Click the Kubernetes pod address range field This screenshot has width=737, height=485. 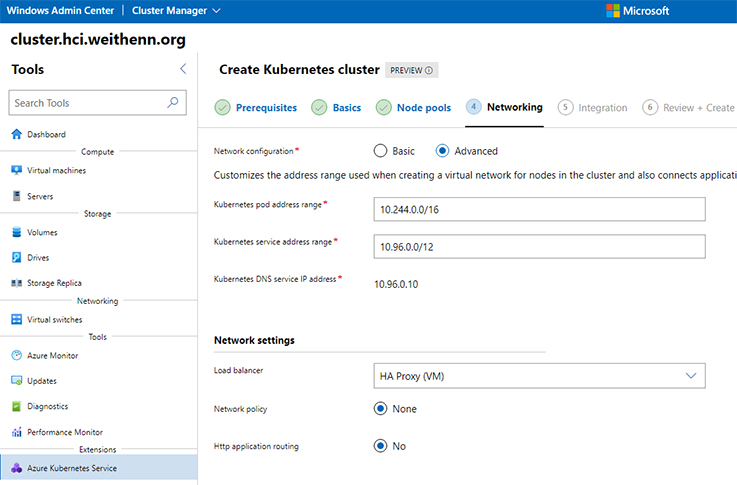540,209
